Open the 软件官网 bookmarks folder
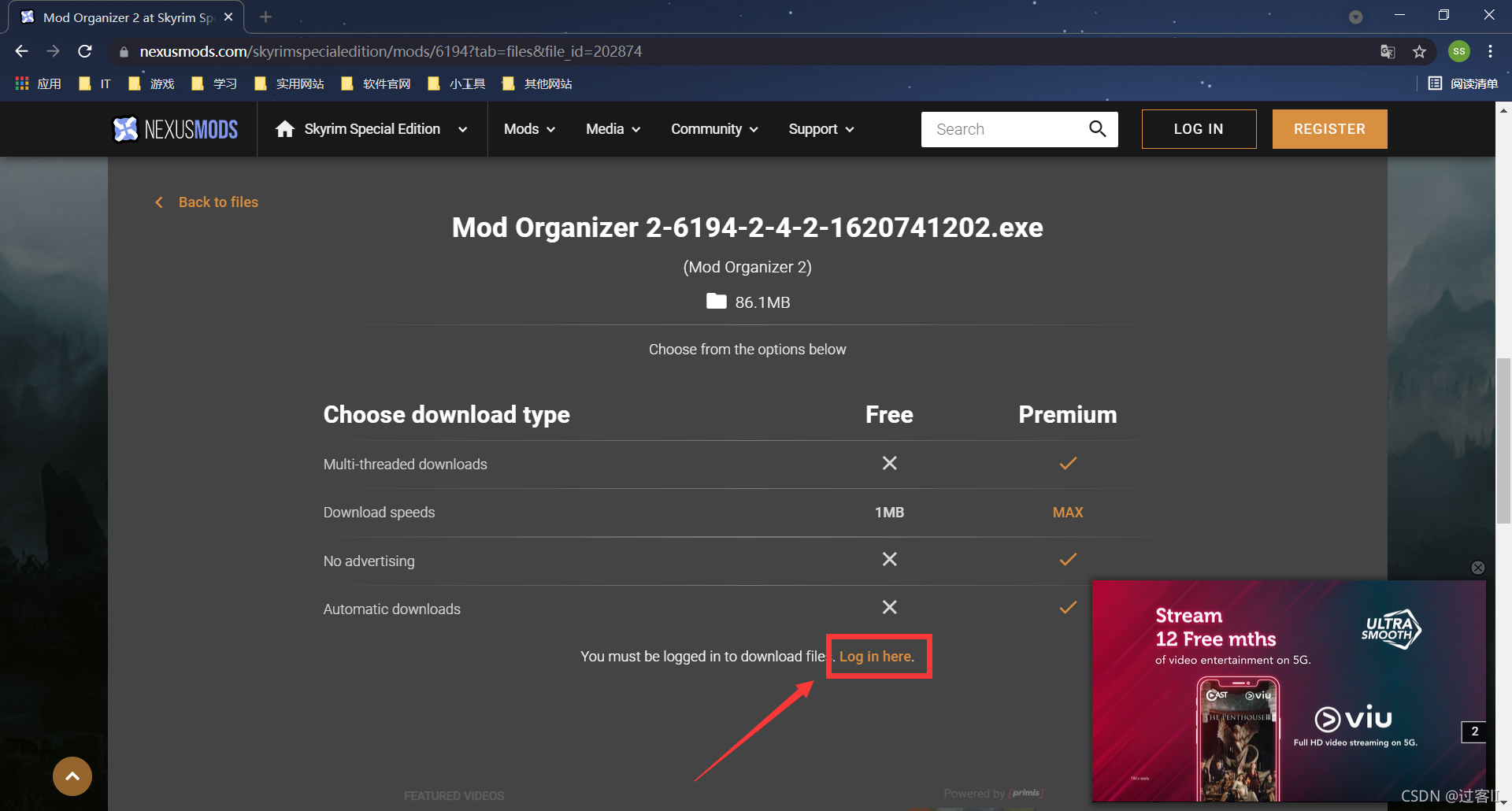Image resolution: width=1512 pixels, height=811 pixels. 376,83
